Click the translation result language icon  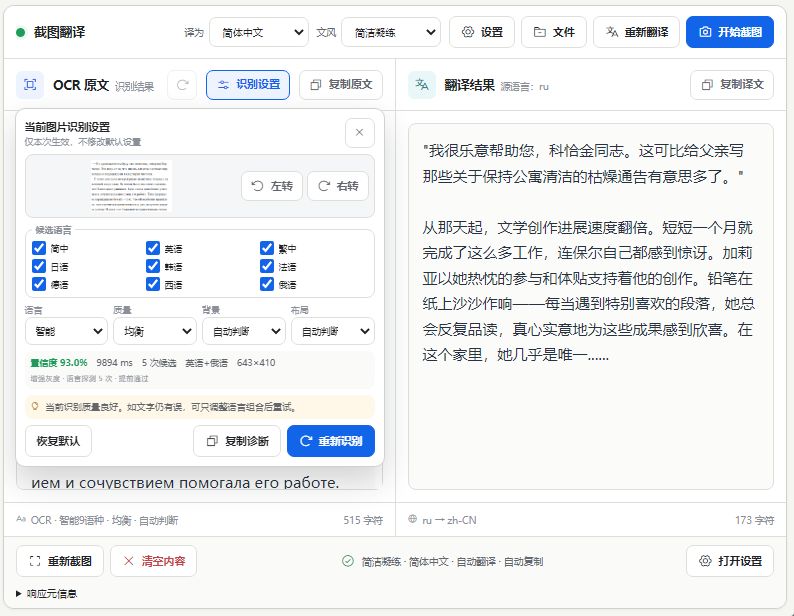(x=422, y=85)
